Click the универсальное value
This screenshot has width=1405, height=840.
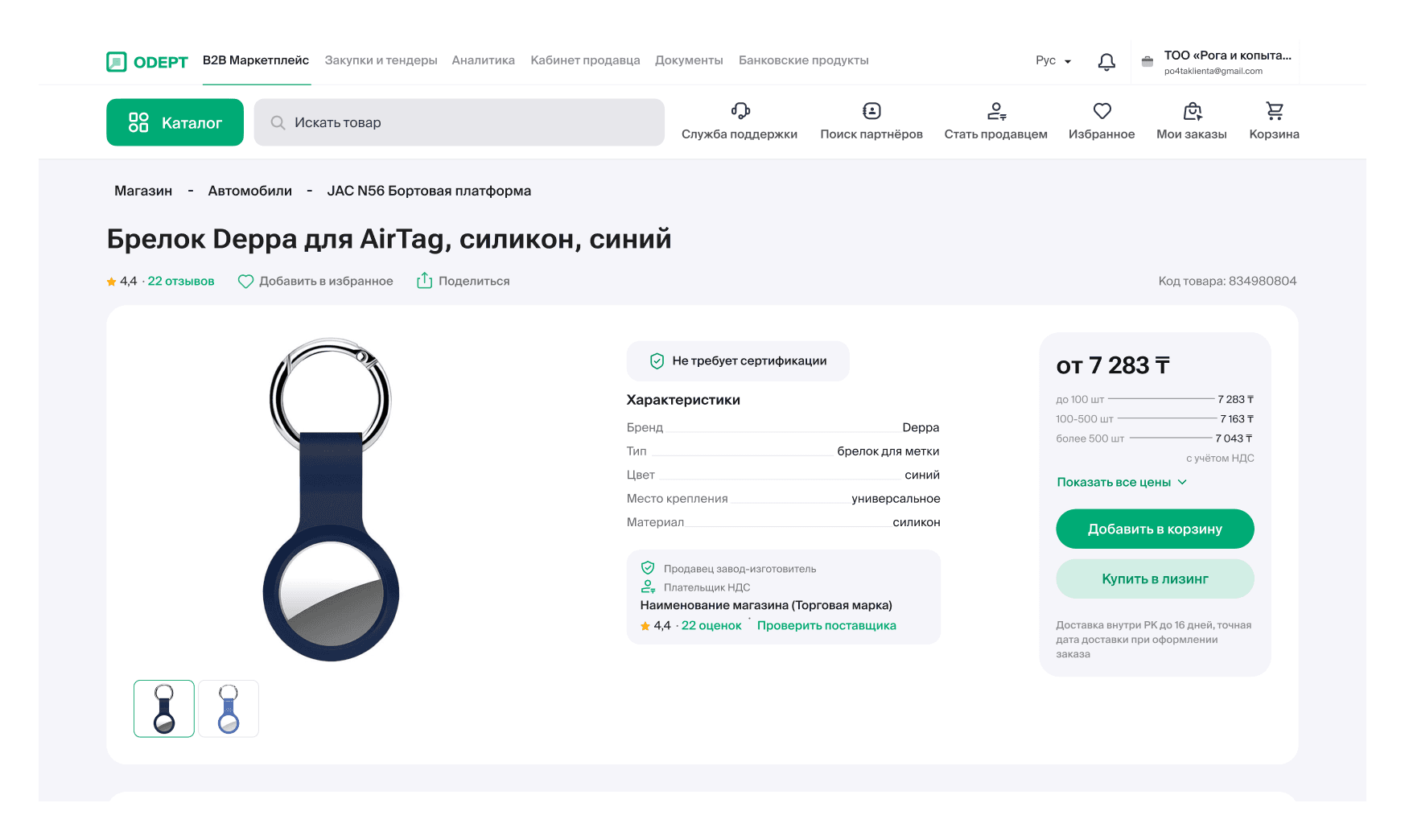tap(896, 499)
